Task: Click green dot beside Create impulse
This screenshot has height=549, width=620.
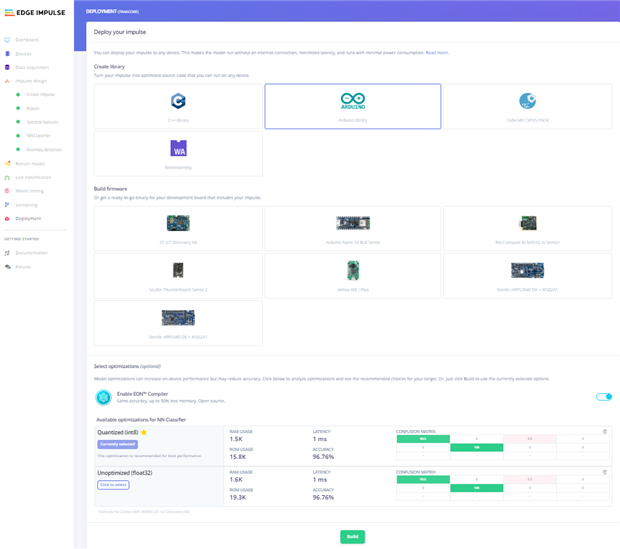Action: [x=18, y=95]
